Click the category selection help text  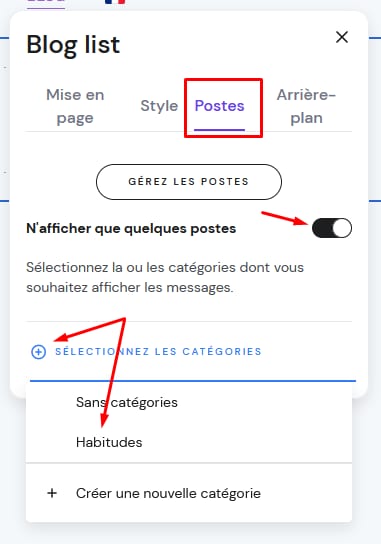(165, 277)
